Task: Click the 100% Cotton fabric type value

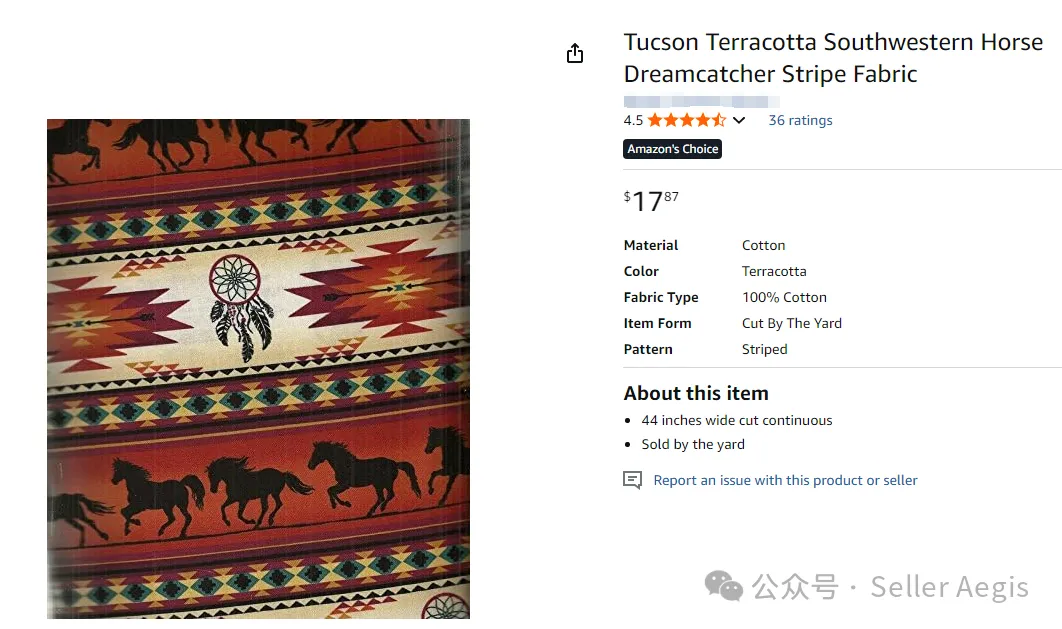Action: [x=784, y=297]
